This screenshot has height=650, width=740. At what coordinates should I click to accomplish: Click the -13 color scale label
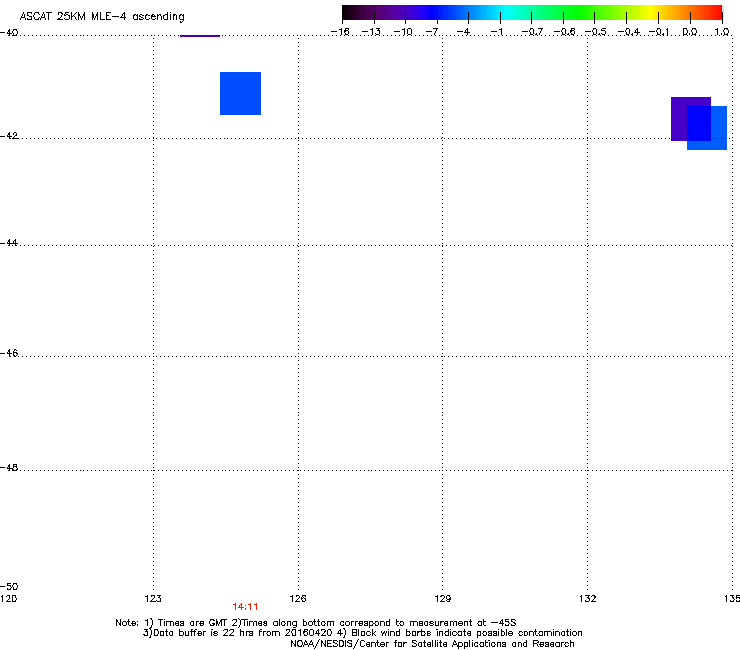(371, 32)
